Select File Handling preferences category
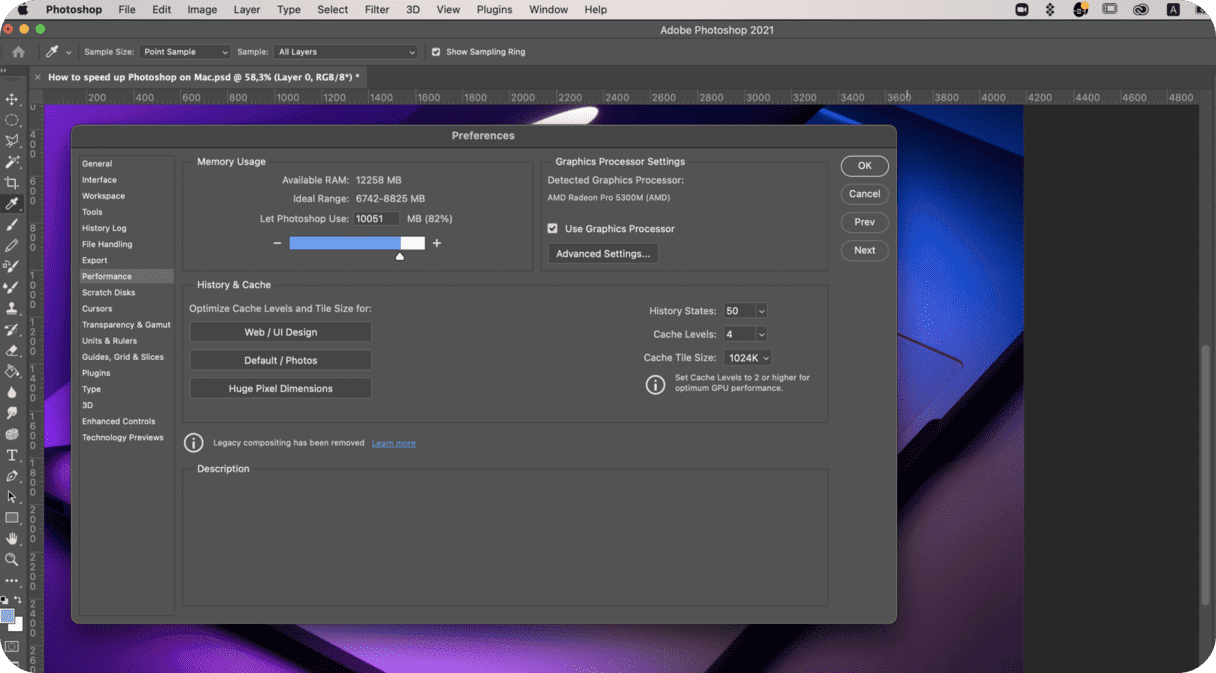 click(107, 244)
